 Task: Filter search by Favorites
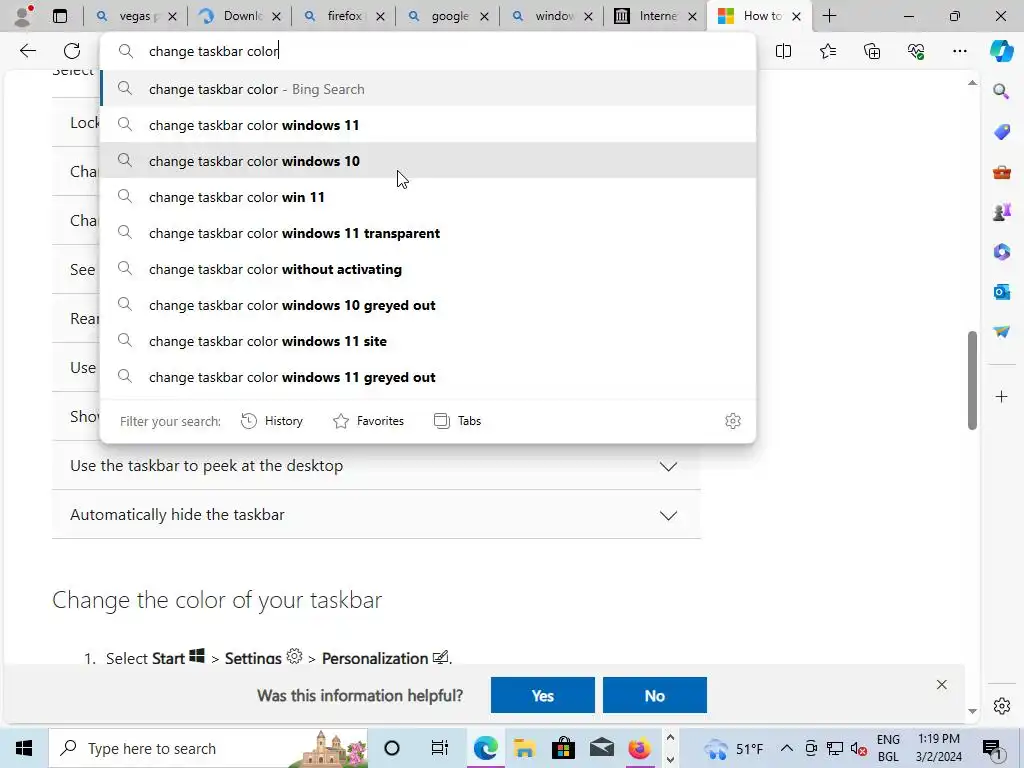(x=368, y=421)
